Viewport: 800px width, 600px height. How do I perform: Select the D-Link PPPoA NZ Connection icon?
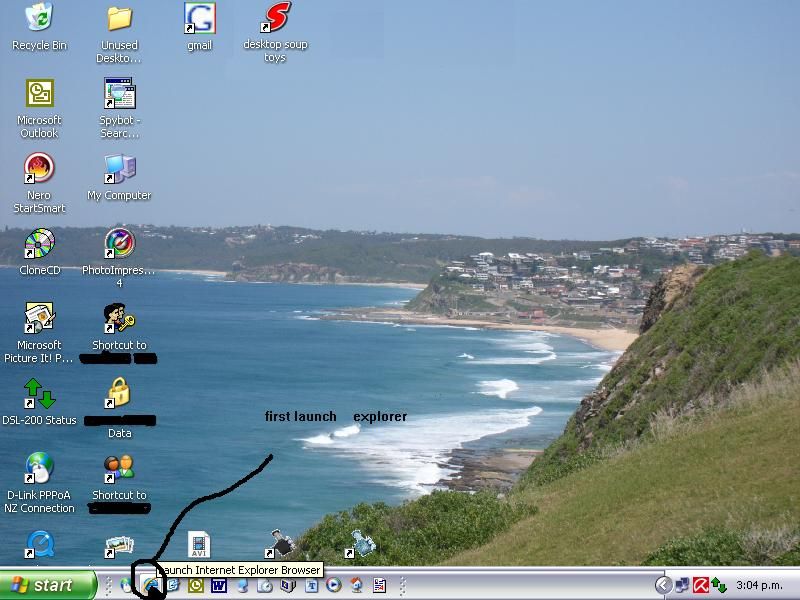coord(39,483)
